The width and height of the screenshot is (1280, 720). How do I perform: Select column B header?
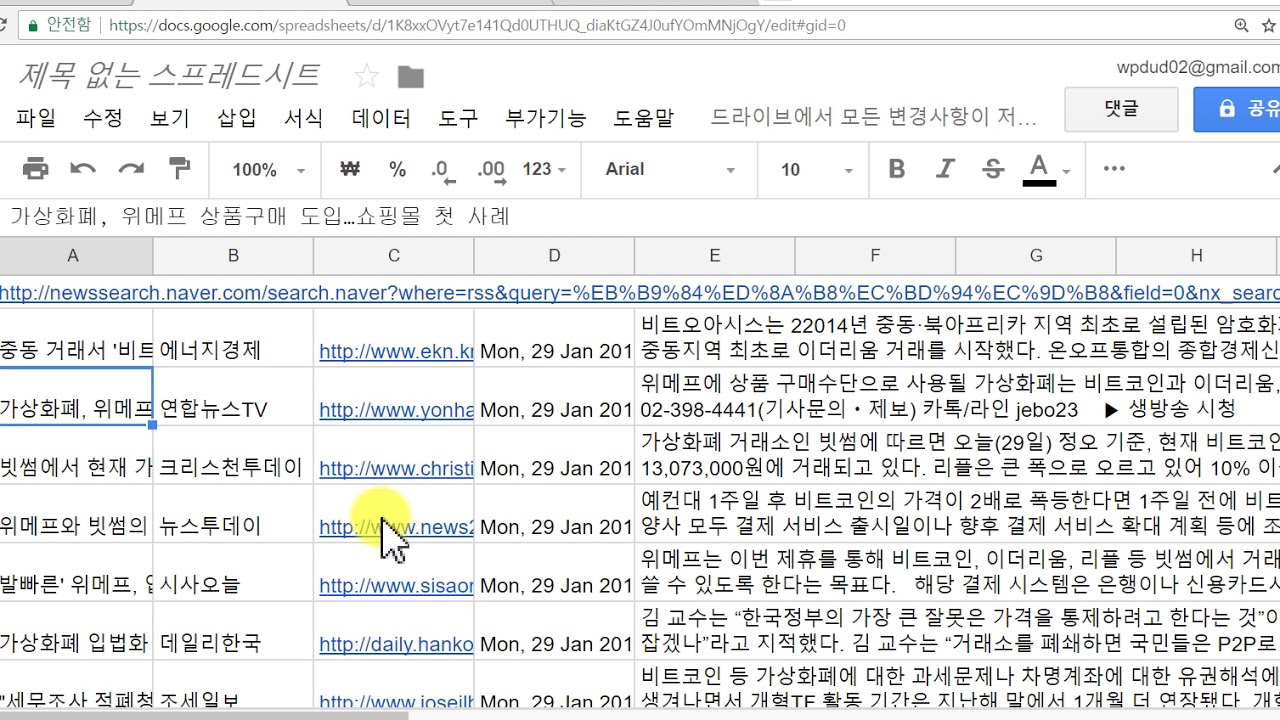tap(233, 256)
